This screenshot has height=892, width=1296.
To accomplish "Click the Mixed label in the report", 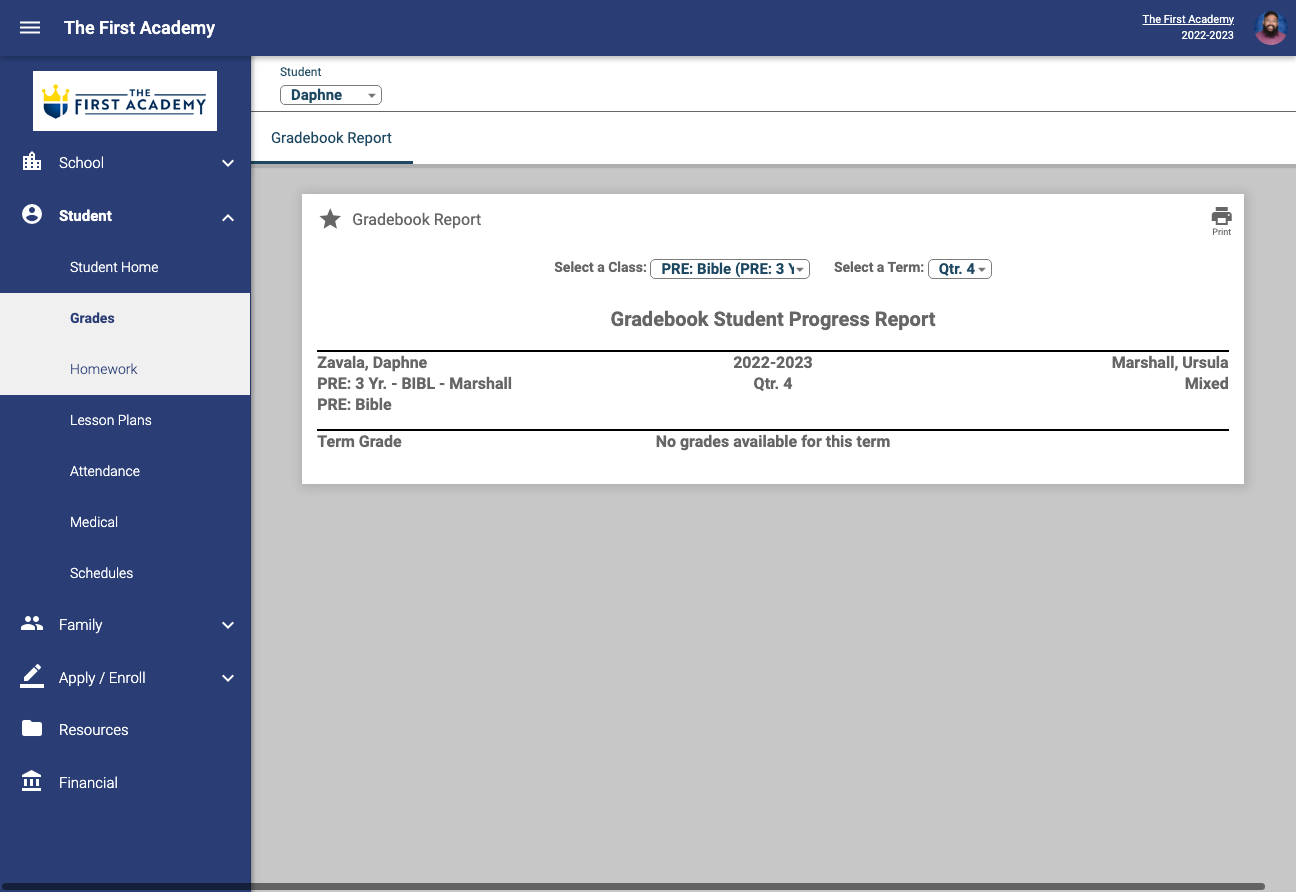I will click(x=1206, y=383).
